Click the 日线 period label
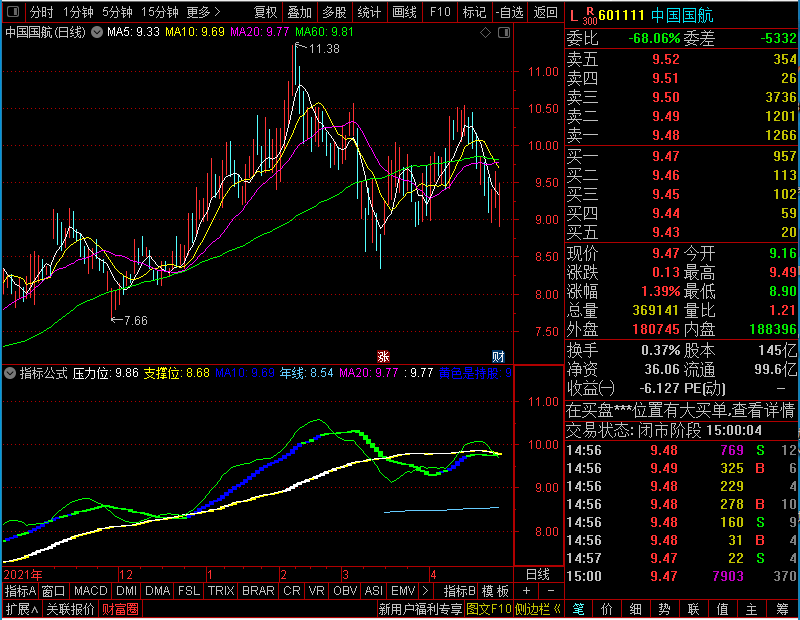 pyautogui.click(x=538, y=575)
